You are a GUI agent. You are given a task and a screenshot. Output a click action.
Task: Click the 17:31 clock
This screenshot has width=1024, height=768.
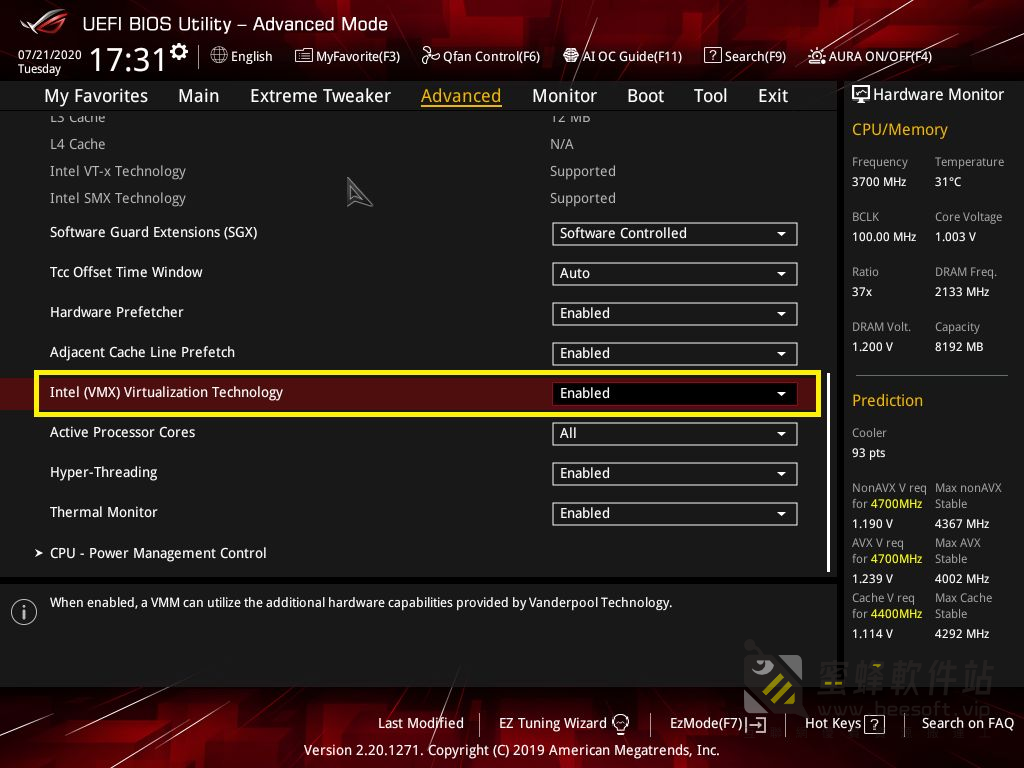click(128, 59)
